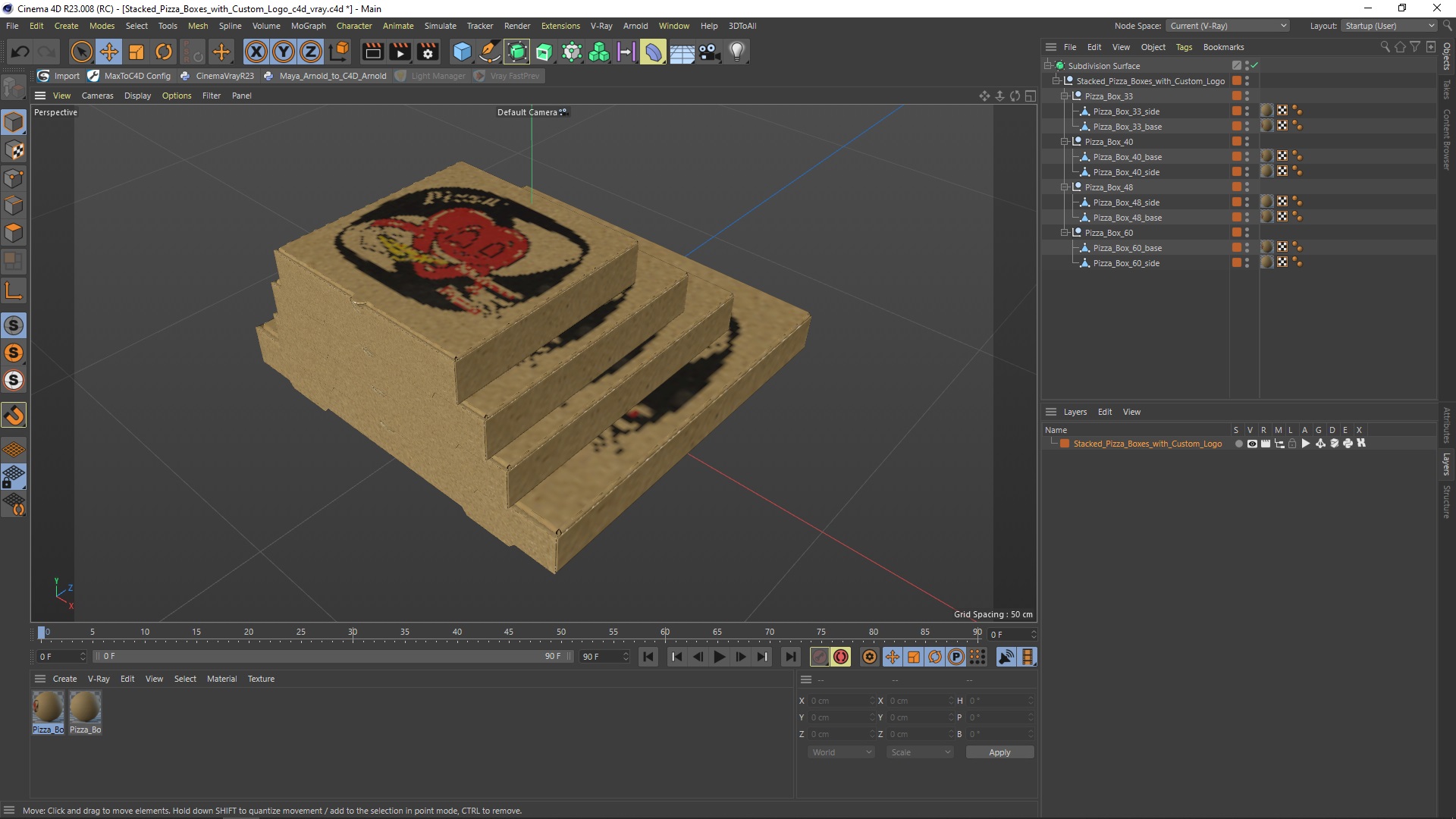Toggle Subdivision Surface enable checkmark
Screen dimensions: 1456x819
(1254, 65)
